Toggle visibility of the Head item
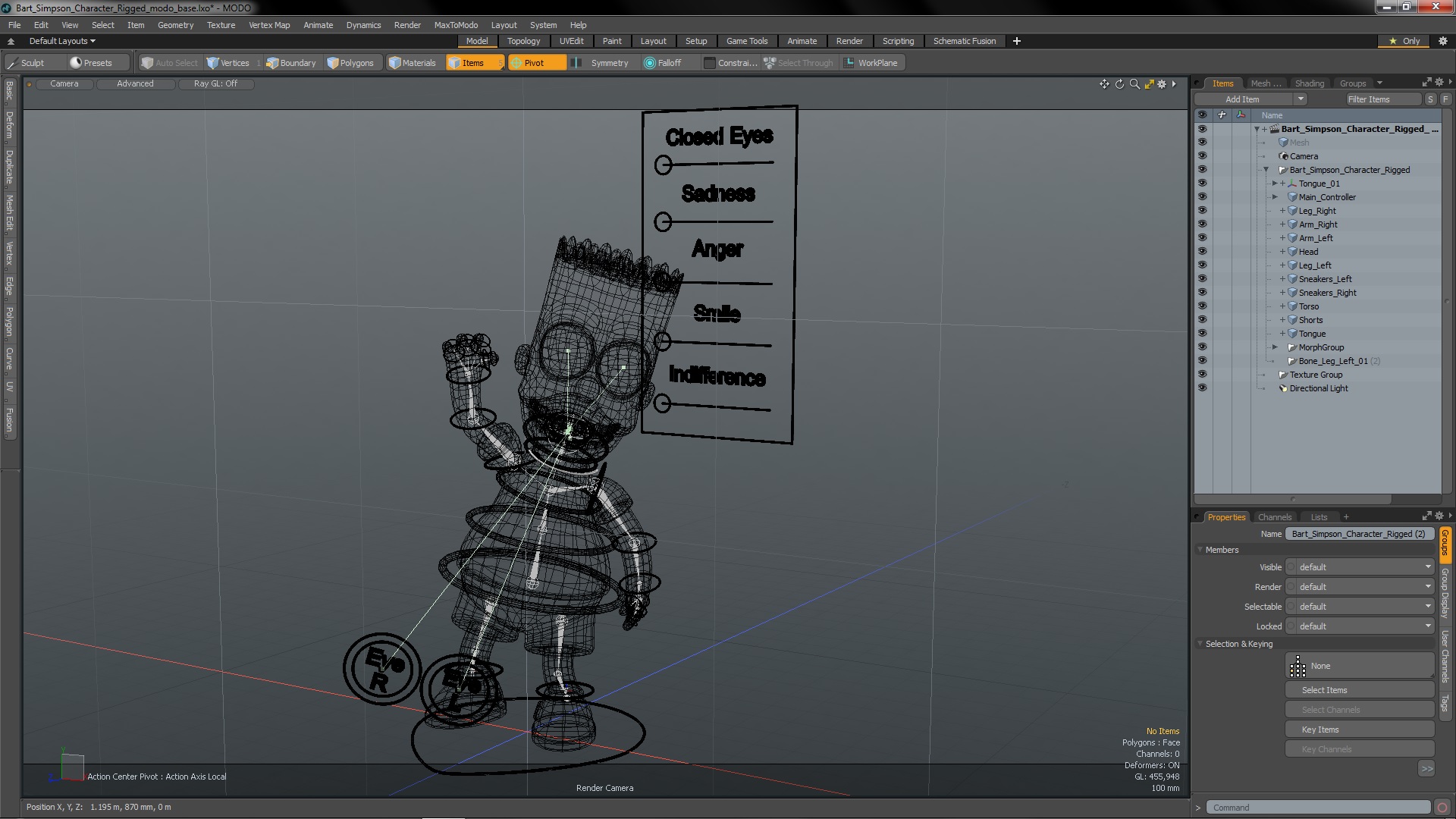The height and width of the screenshot is (819, 1456). (1202, 252)
